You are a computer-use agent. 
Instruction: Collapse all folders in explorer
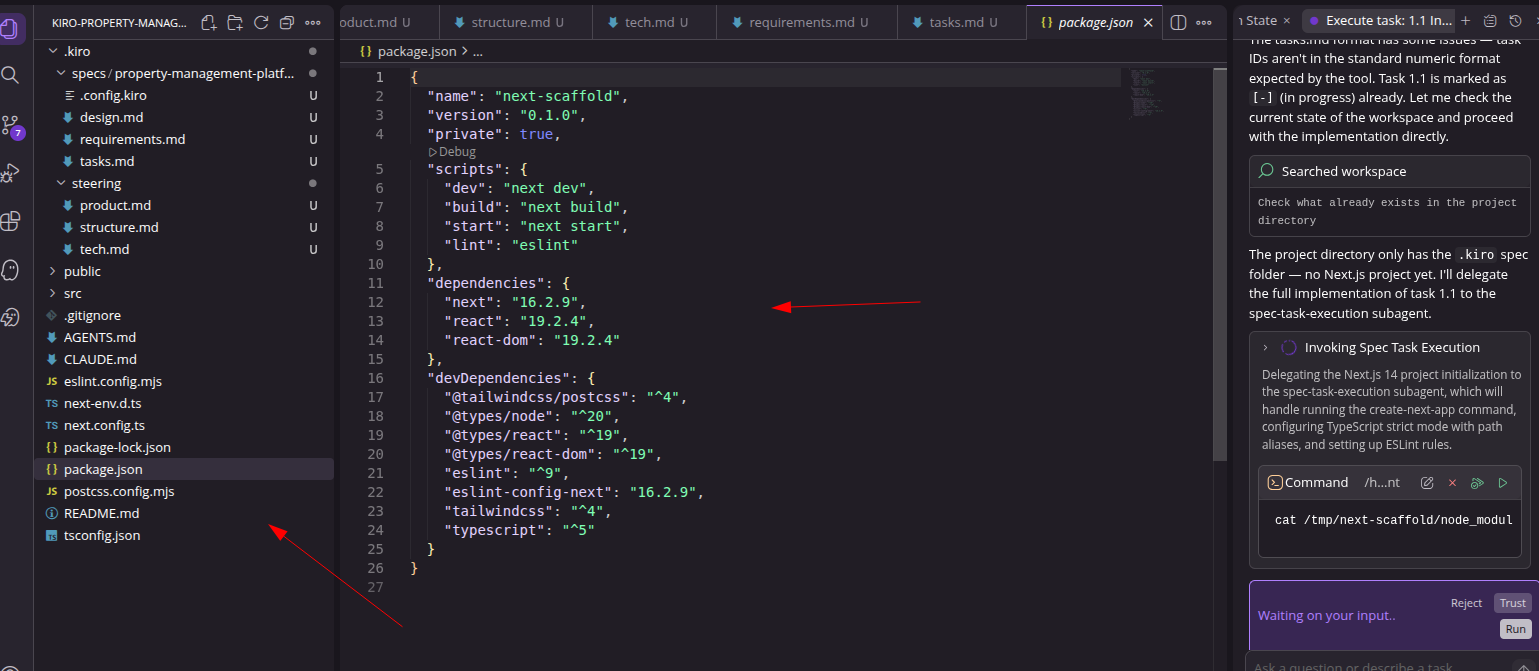(x=287, y=22)
